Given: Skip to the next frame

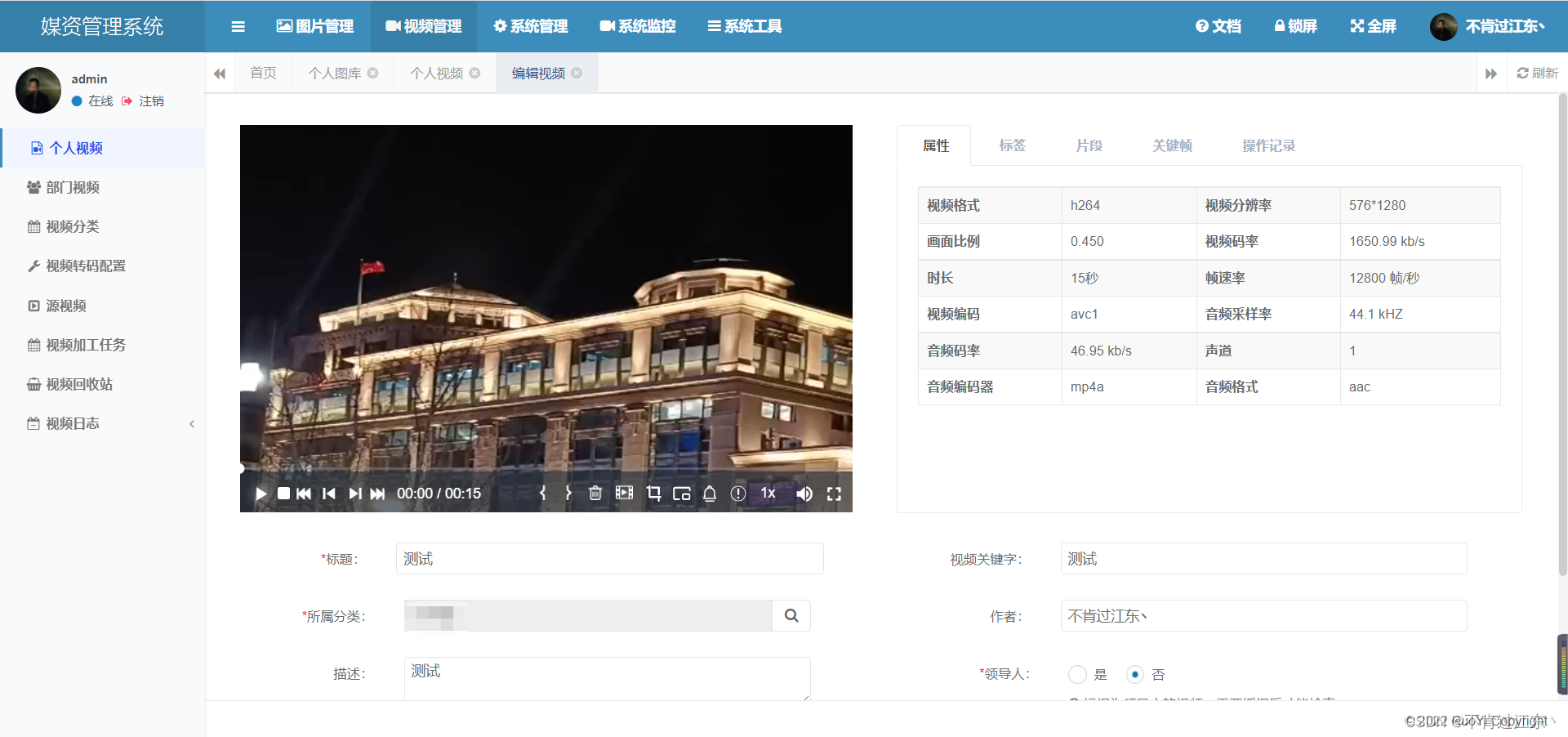Looking at the screenshot, I should tap(355, 493).
